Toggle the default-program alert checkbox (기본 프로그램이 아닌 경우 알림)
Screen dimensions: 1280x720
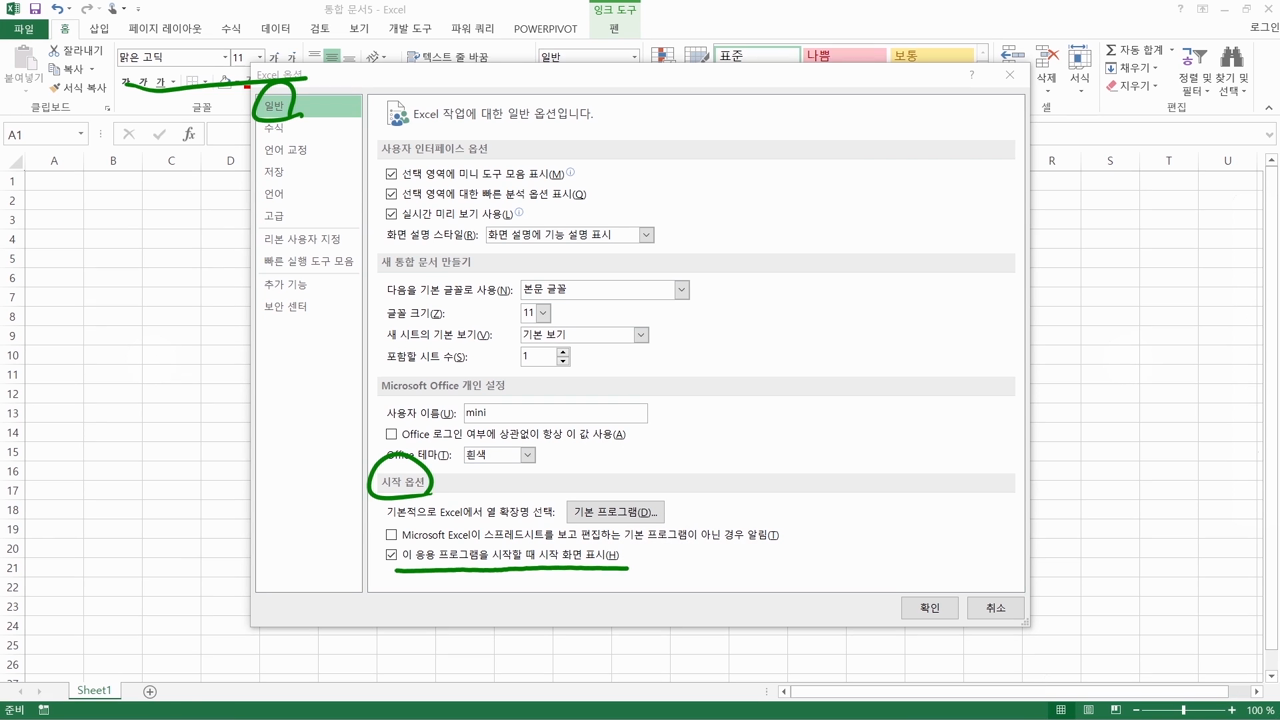coord(391,535)
